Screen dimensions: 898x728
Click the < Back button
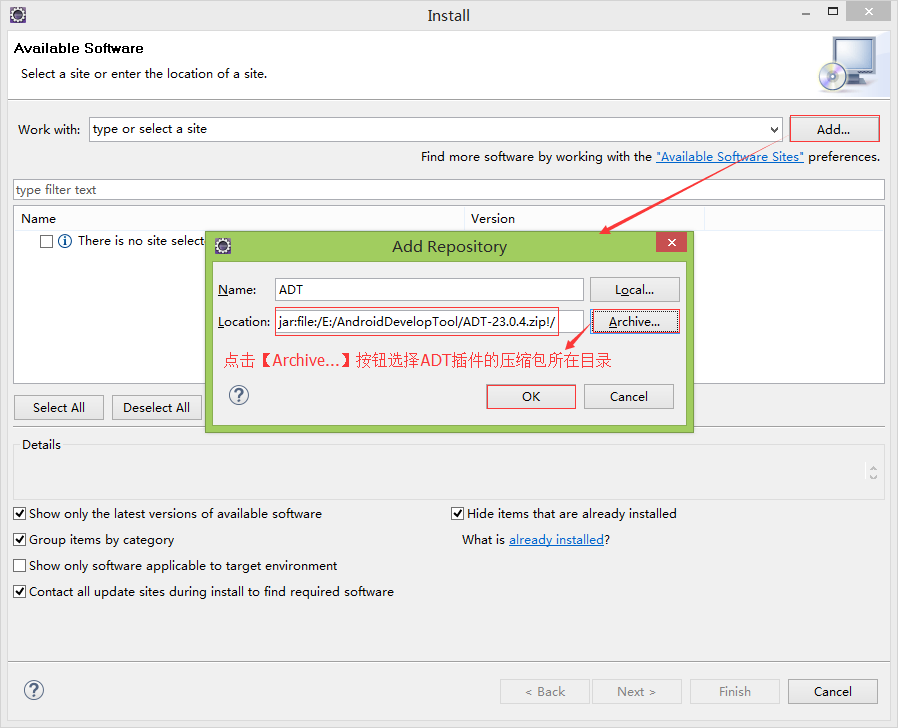(545, 691)
